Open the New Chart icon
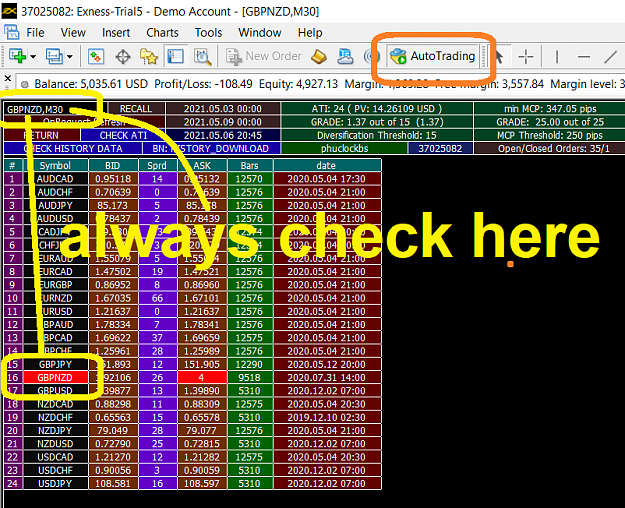625x508 pixels. [x=17, y=56]
